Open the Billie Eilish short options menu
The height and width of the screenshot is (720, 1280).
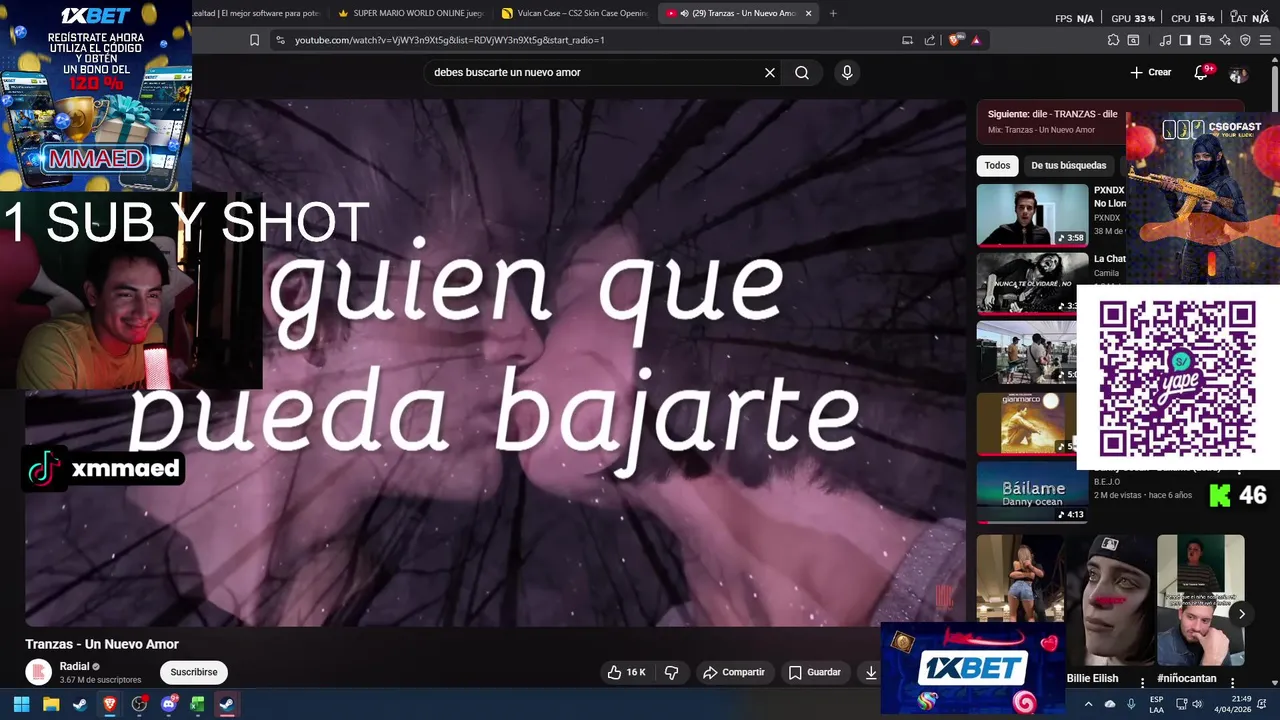[x=1142, y=682]
